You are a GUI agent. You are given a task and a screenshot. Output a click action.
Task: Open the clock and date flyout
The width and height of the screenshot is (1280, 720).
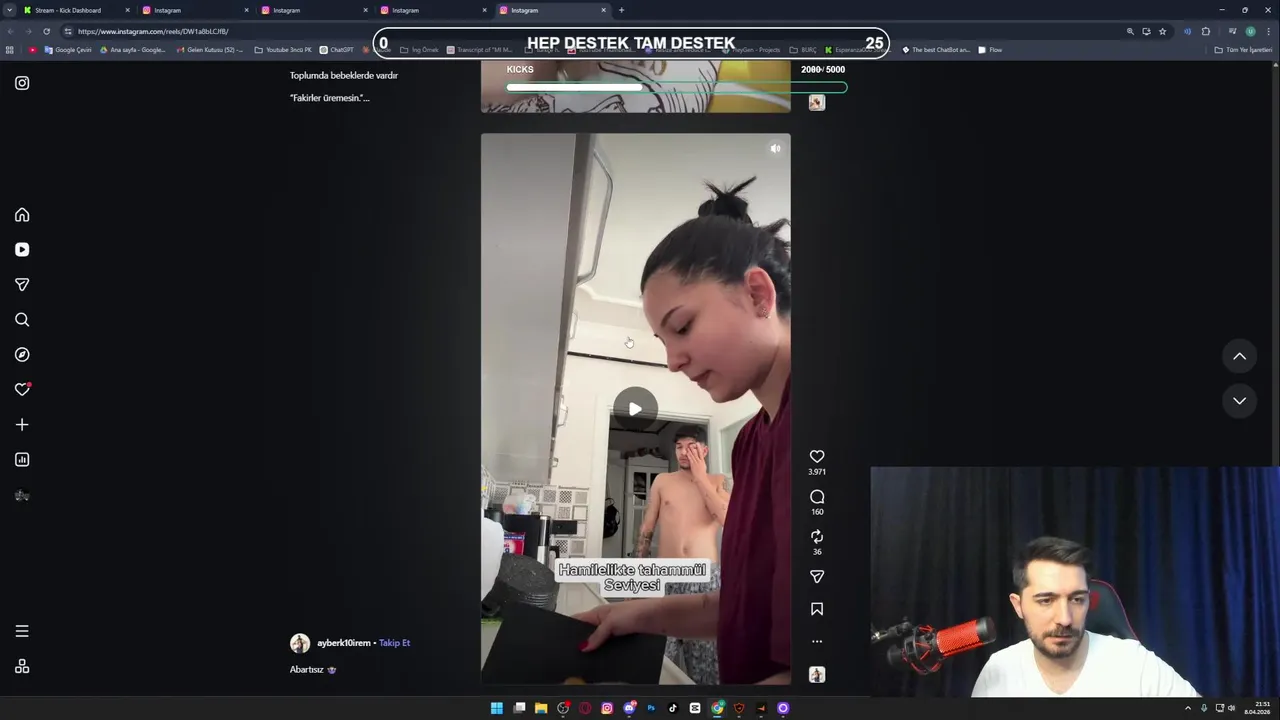coord(1257,708)
